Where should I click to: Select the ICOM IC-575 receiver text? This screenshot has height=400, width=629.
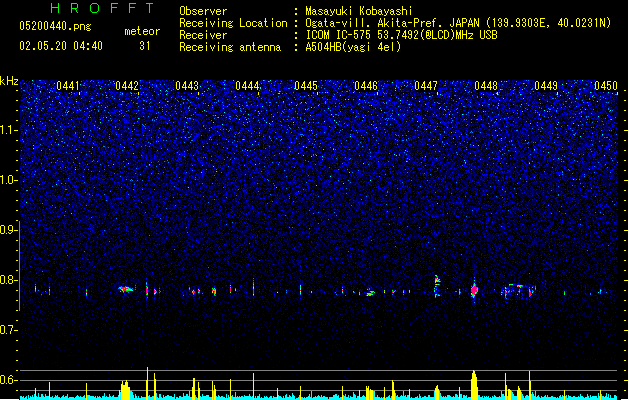[401, 35]
